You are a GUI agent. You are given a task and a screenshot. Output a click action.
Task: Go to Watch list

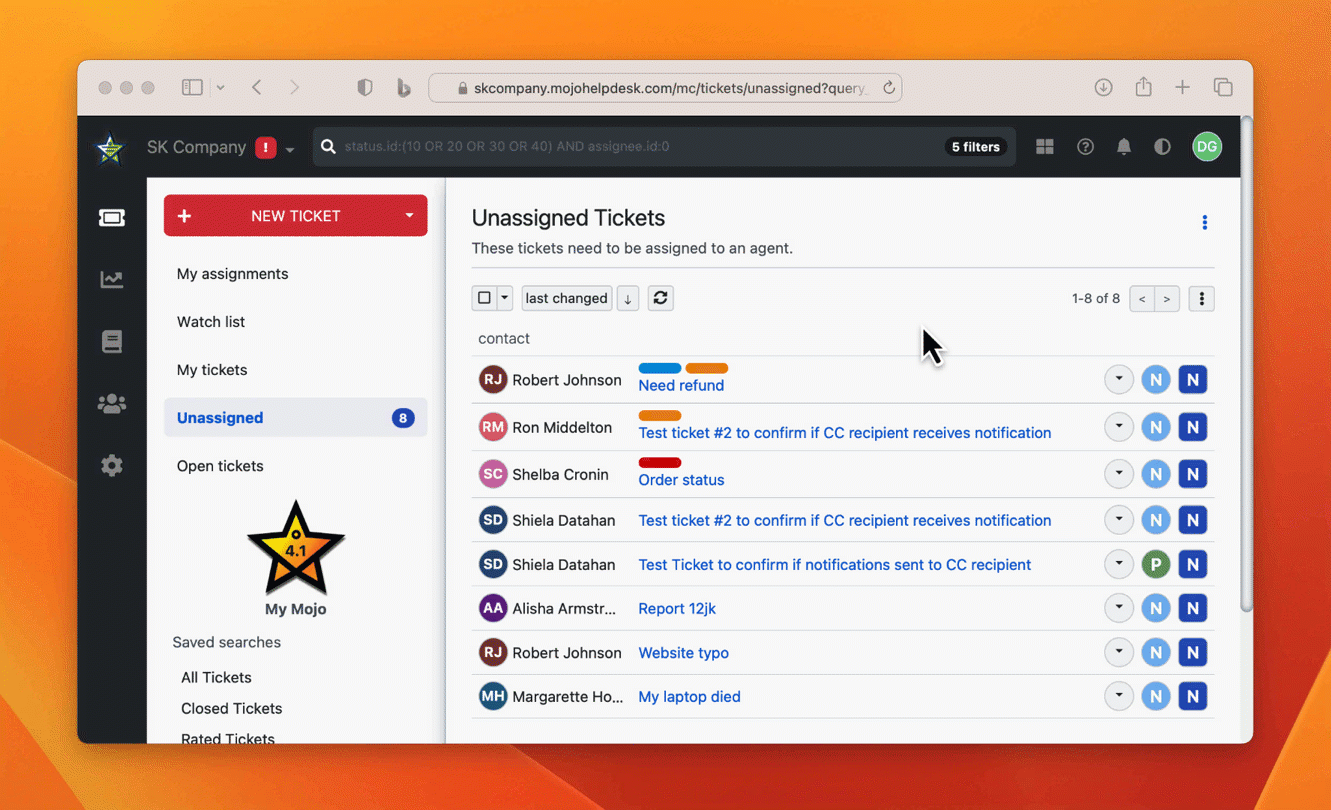pyautogui.click(x=211, y=322)
